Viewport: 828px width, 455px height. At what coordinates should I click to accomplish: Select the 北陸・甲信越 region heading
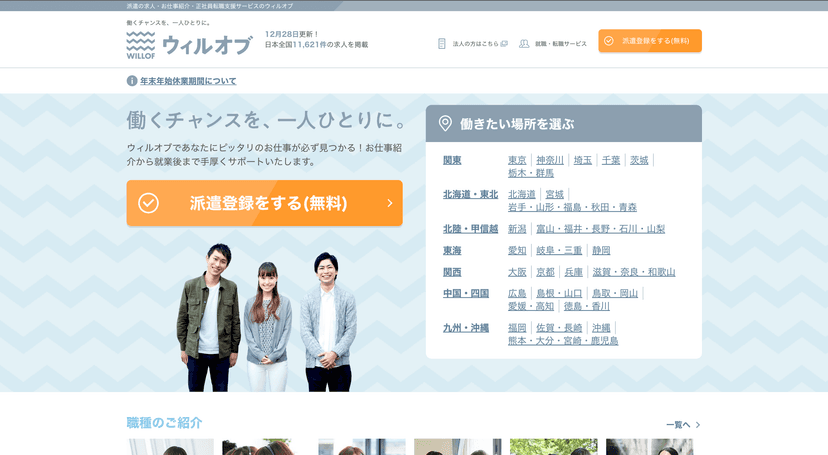[x=471, y=229]
